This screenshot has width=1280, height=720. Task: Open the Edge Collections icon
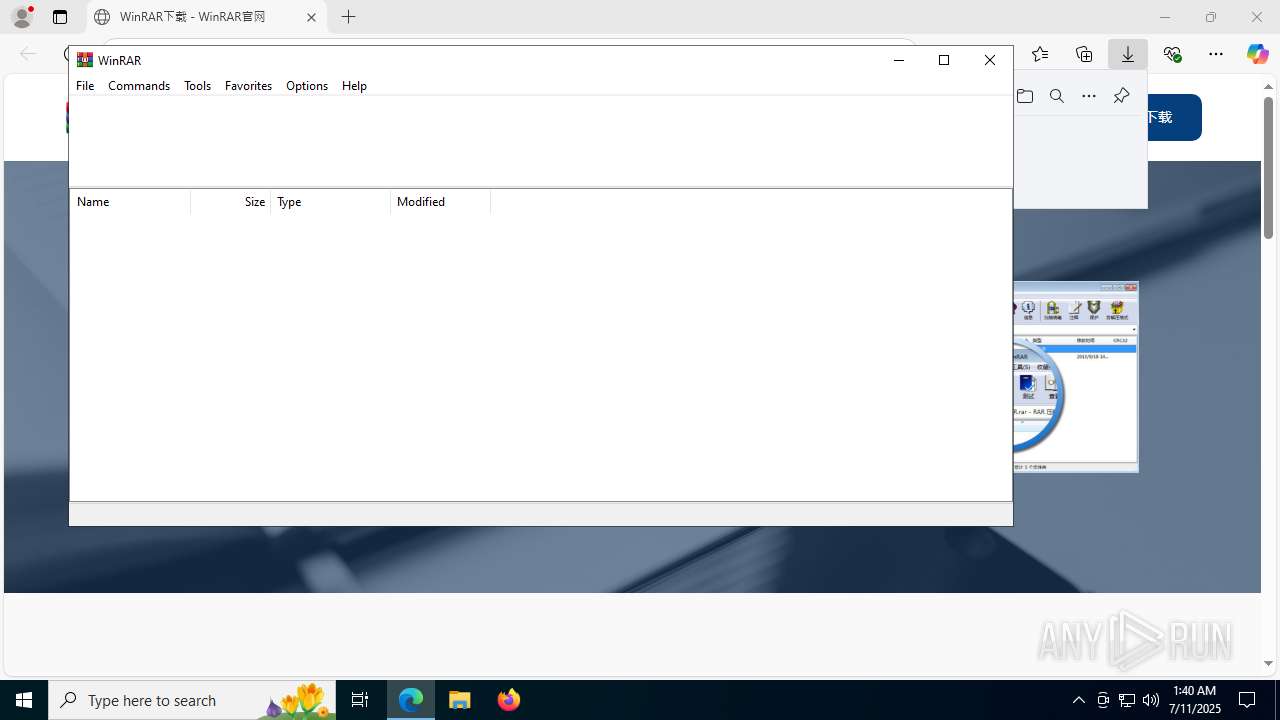coord(1084,54)
